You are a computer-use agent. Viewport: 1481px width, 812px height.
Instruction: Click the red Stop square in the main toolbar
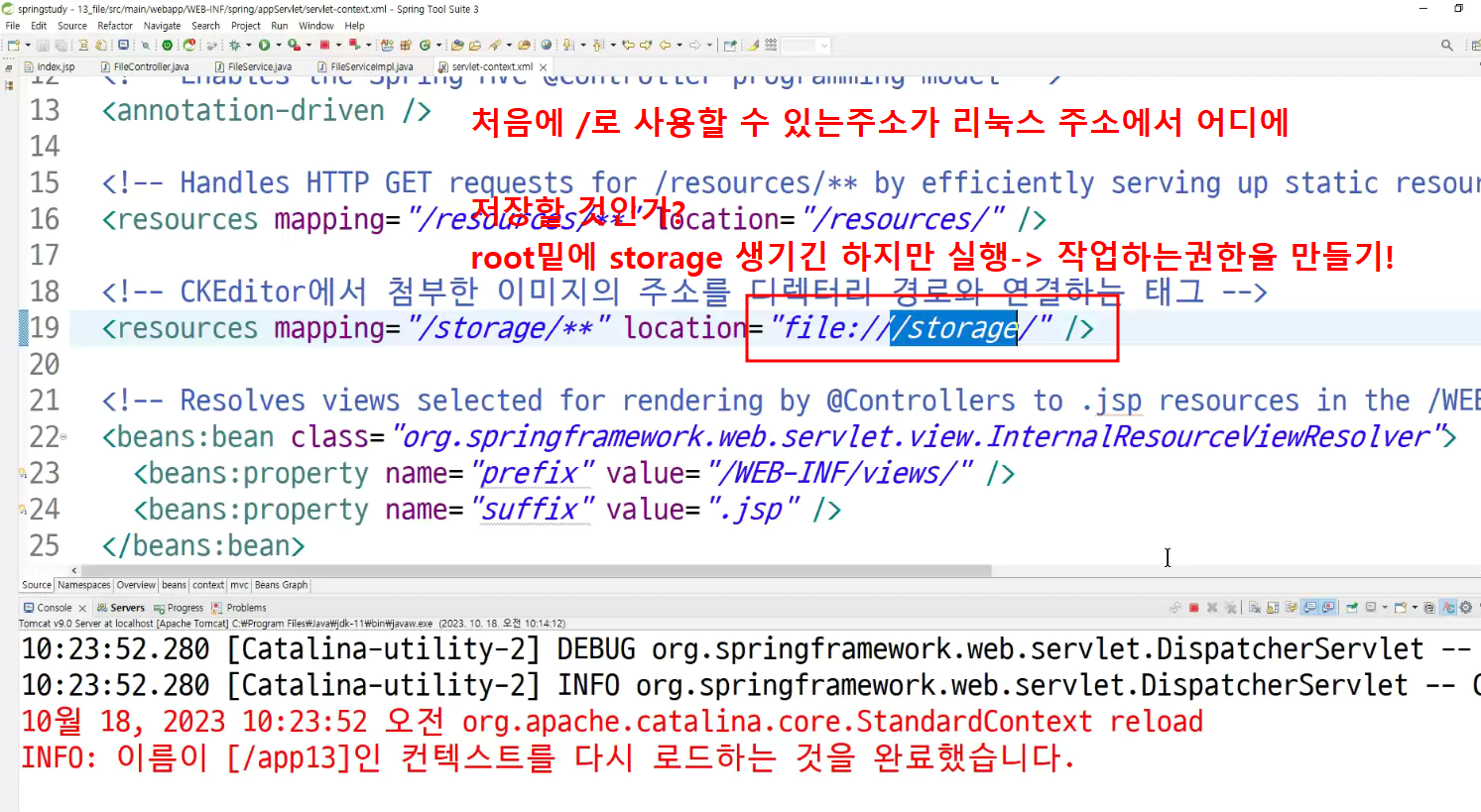click(324, 45)
